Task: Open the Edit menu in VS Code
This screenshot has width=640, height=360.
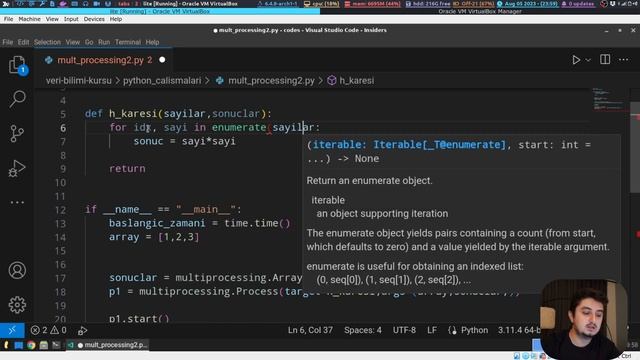Action: 23,42
